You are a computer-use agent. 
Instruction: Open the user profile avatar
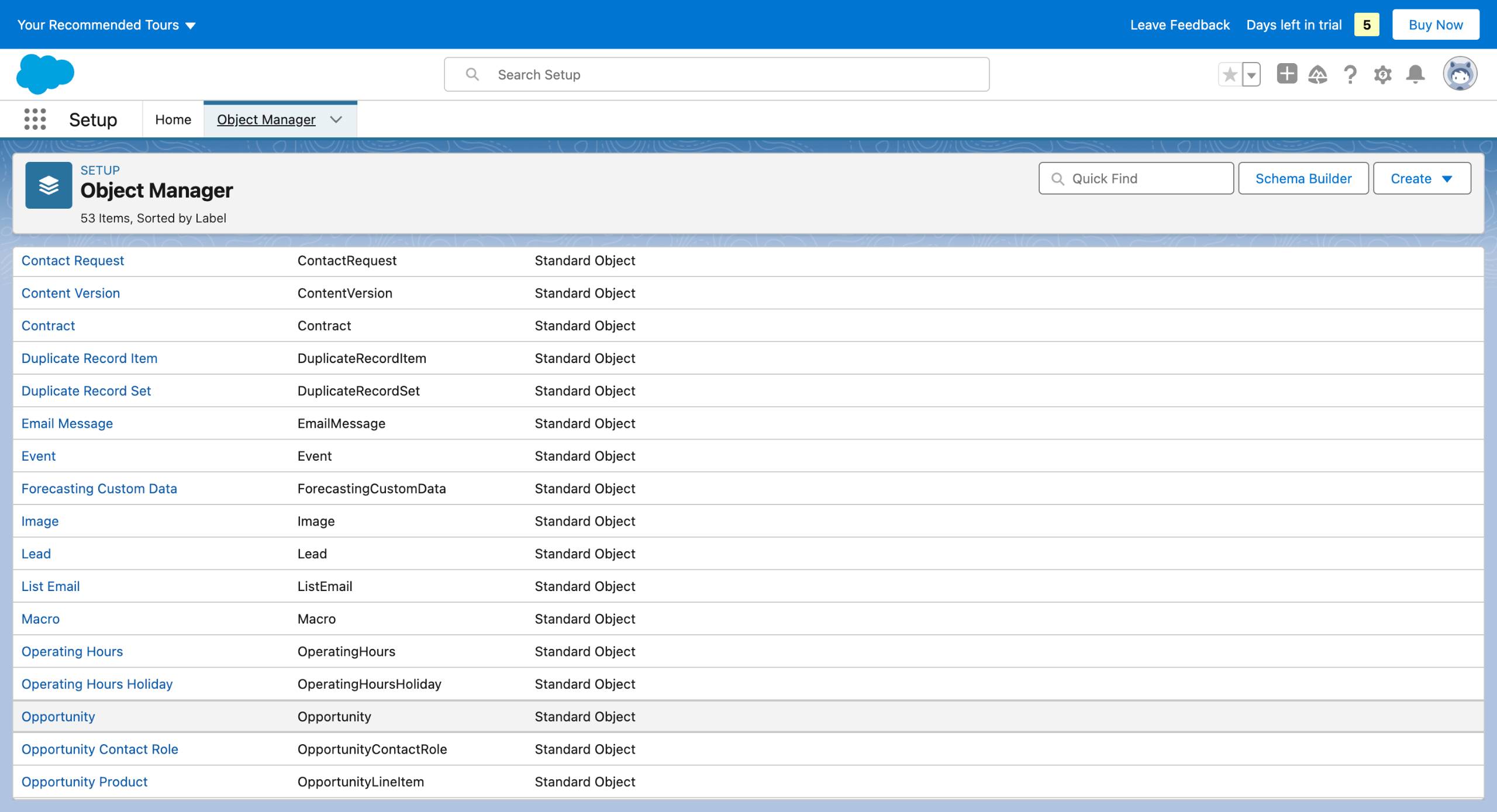point(1460,74)
